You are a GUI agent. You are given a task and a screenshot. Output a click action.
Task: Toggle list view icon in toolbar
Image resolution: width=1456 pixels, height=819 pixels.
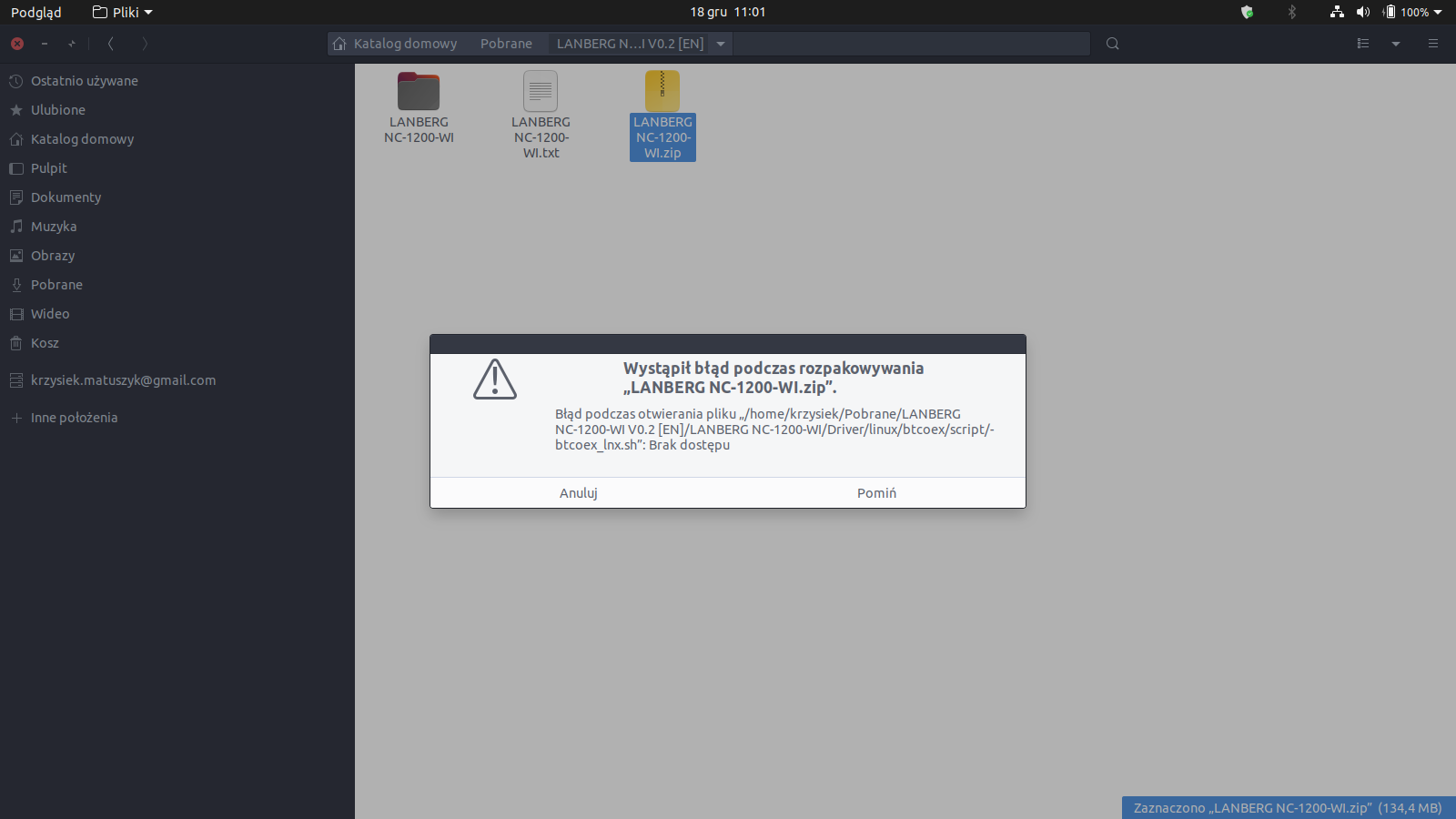[x=1363, y=44]
